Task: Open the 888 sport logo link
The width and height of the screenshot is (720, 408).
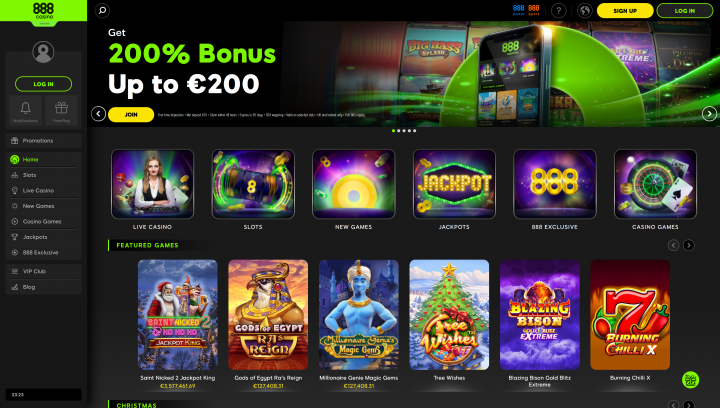Action: [534, 10]
